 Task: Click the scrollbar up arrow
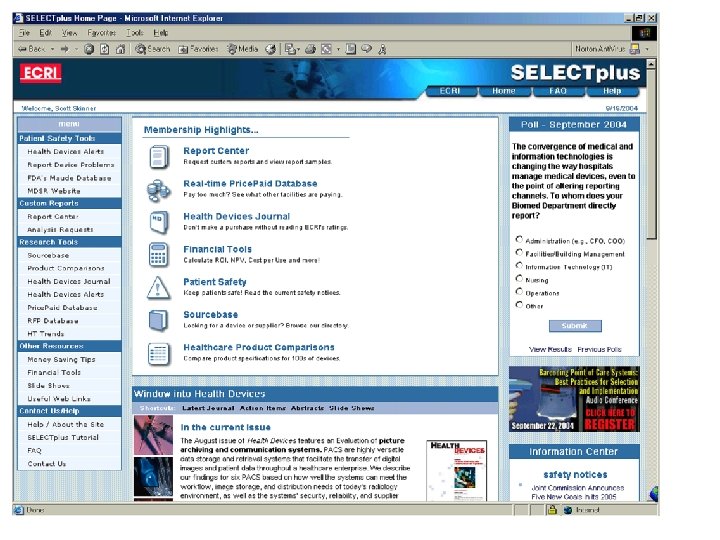[651, 64]
